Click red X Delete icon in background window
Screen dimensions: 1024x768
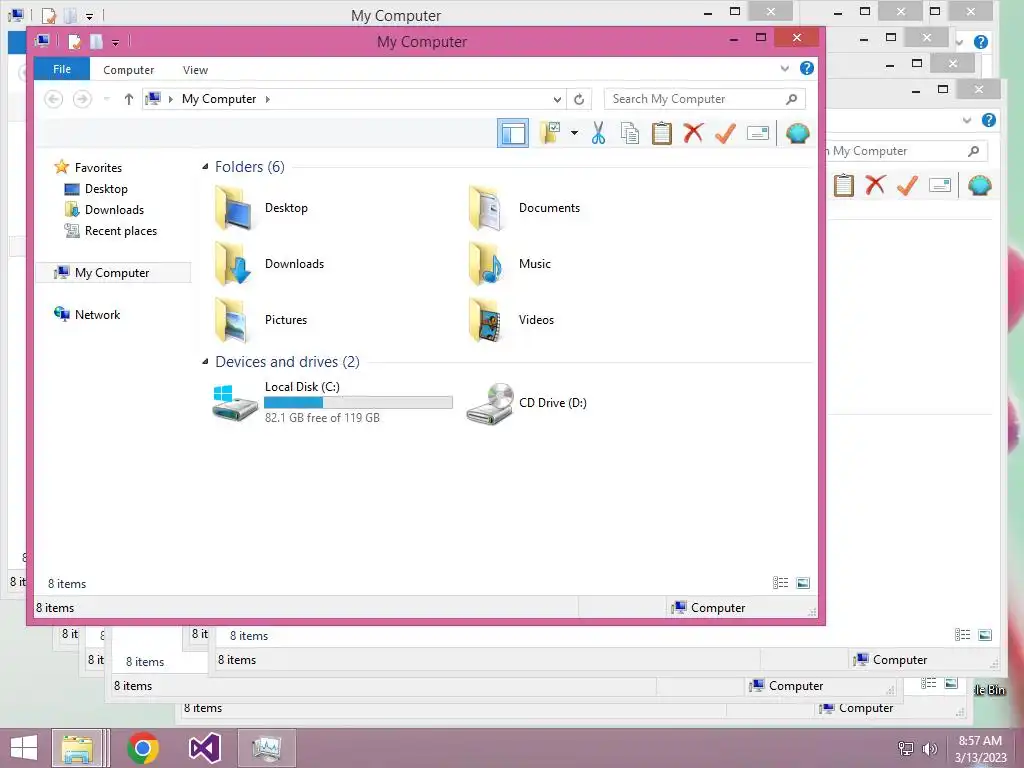pyautogui.click(x=876, y=185)
